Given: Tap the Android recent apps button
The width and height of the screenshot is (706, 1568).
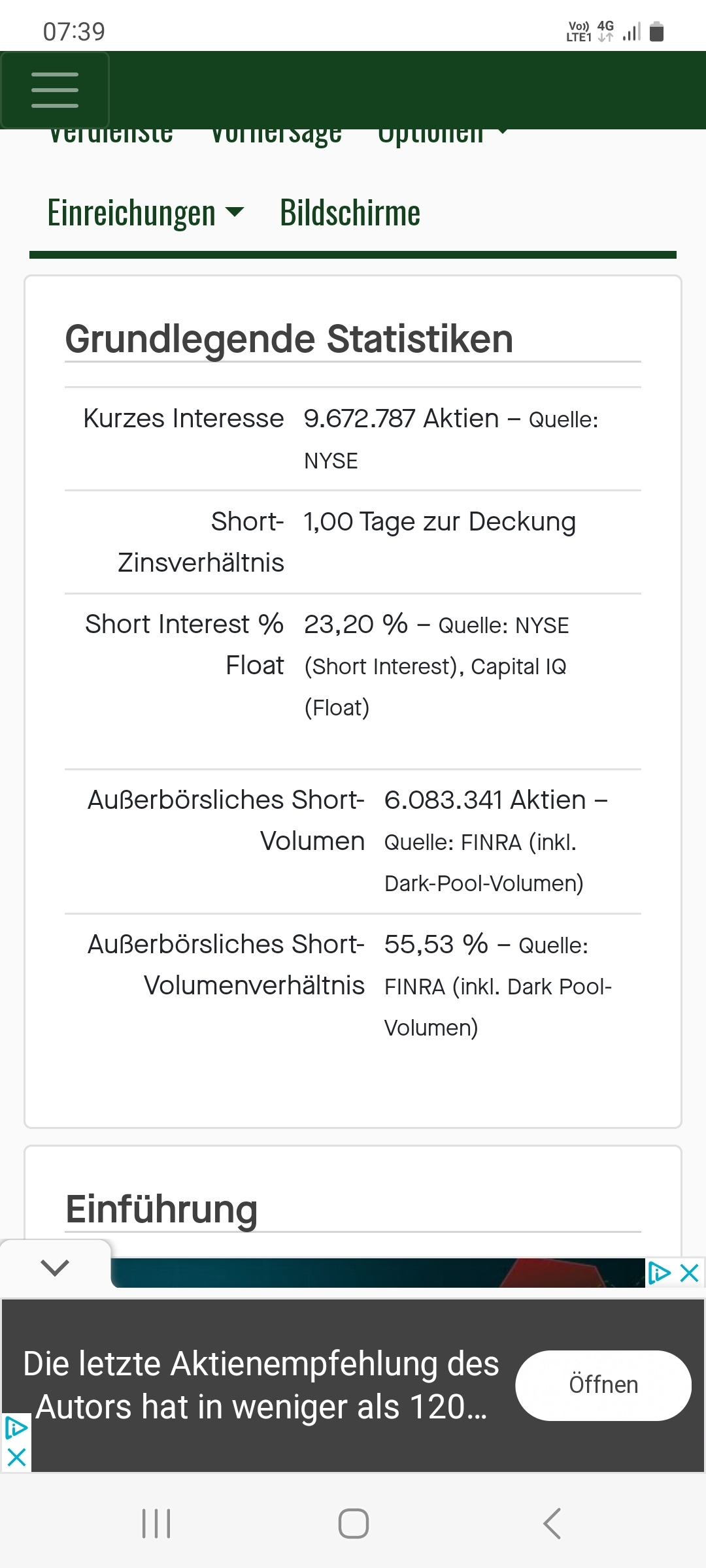Looking at the screenshot, I should click(x=156, y=1524).
